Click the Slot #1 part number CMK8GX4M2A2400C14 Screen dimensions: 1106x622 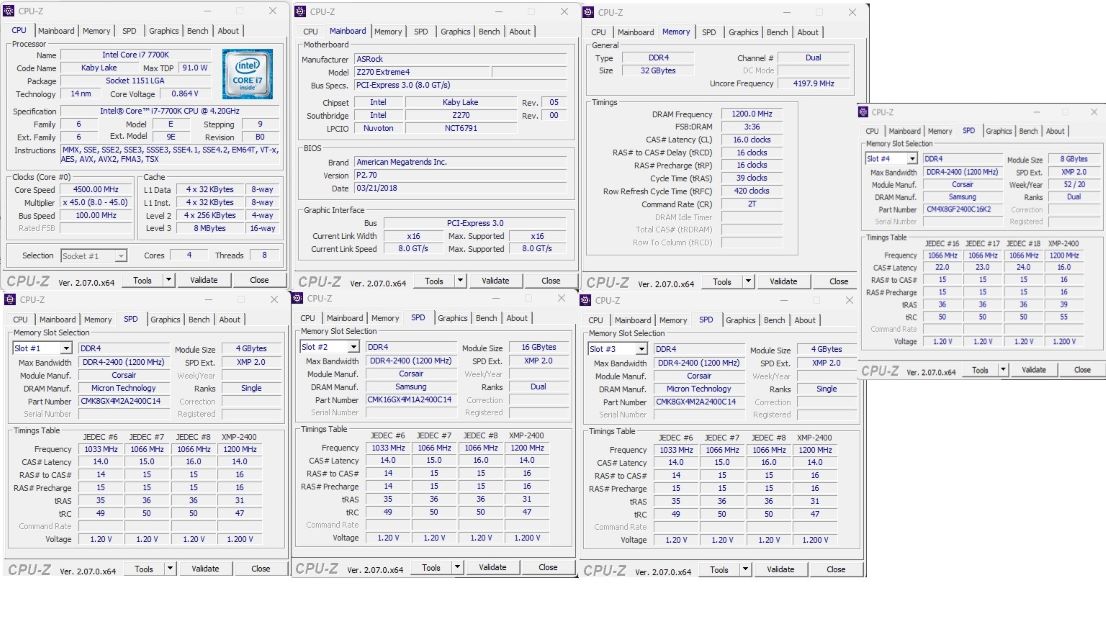123,401
